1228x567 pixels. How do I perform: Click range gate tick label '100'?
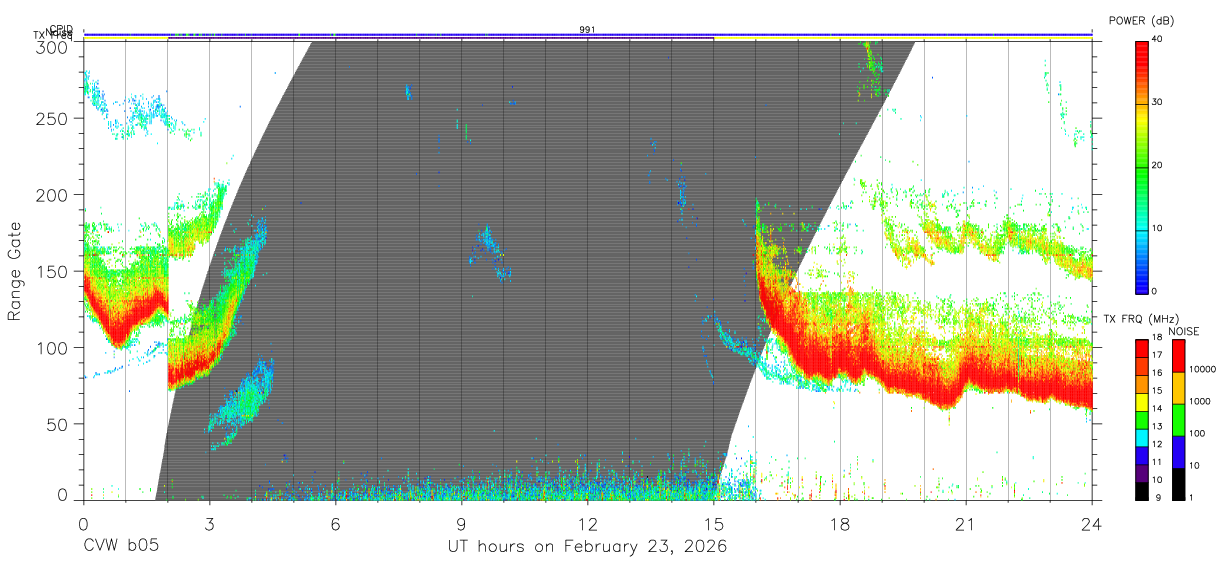[x=52, y=348]
